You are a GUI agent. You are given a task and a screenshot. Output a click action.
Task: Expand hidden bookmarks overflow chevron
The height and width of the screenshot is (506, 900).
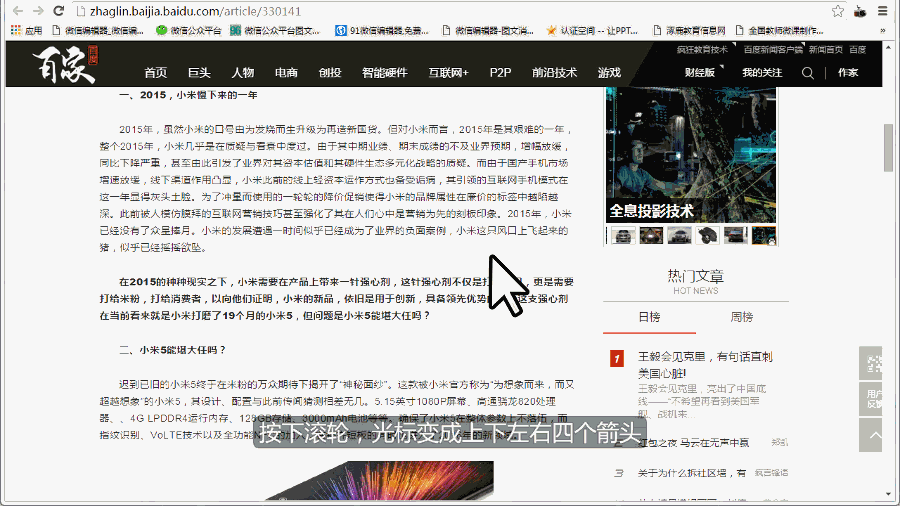[x=882, y=30]
